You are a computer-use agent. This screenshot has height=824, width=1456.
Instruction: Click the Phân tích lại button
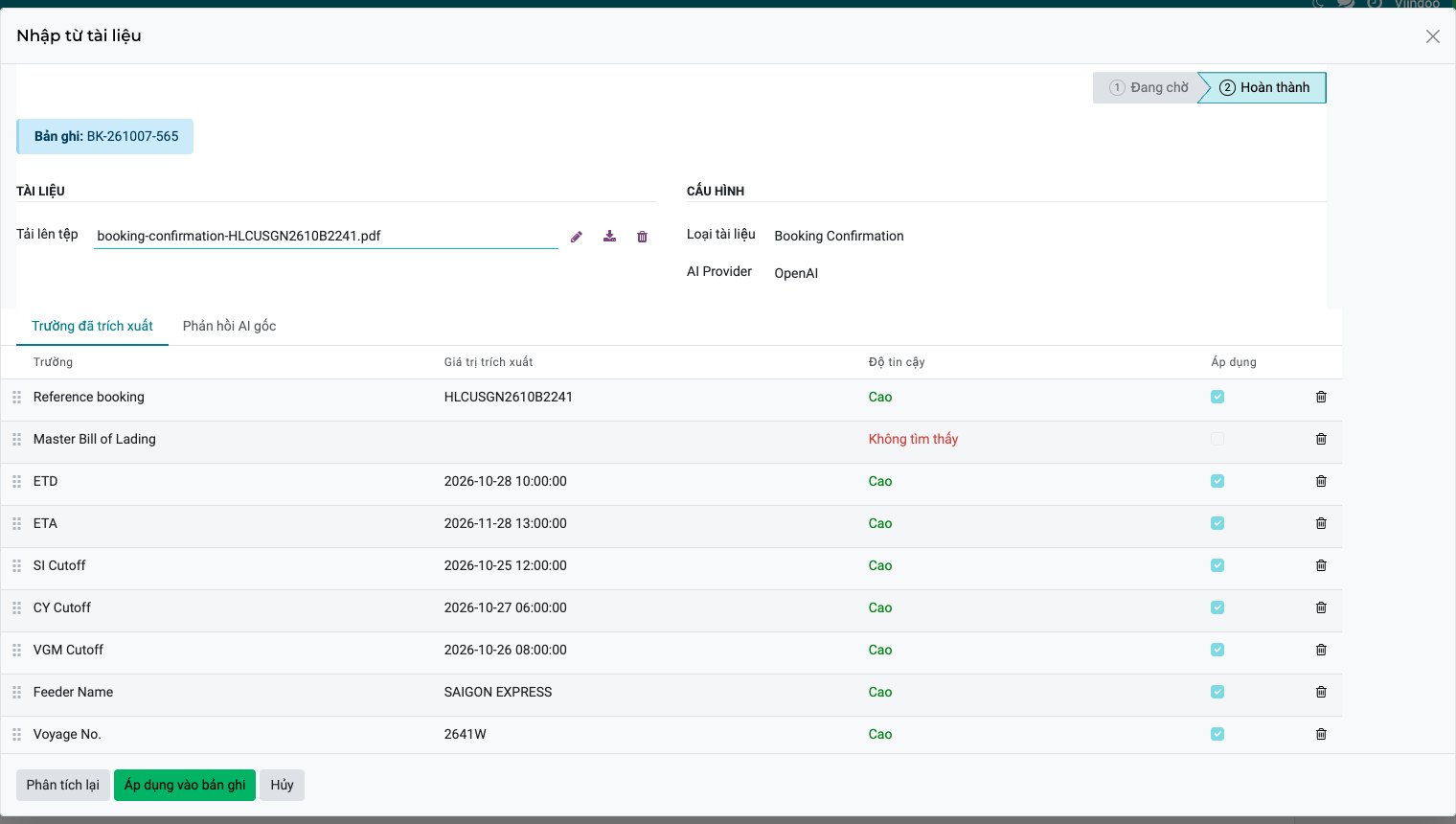(63, 785)
